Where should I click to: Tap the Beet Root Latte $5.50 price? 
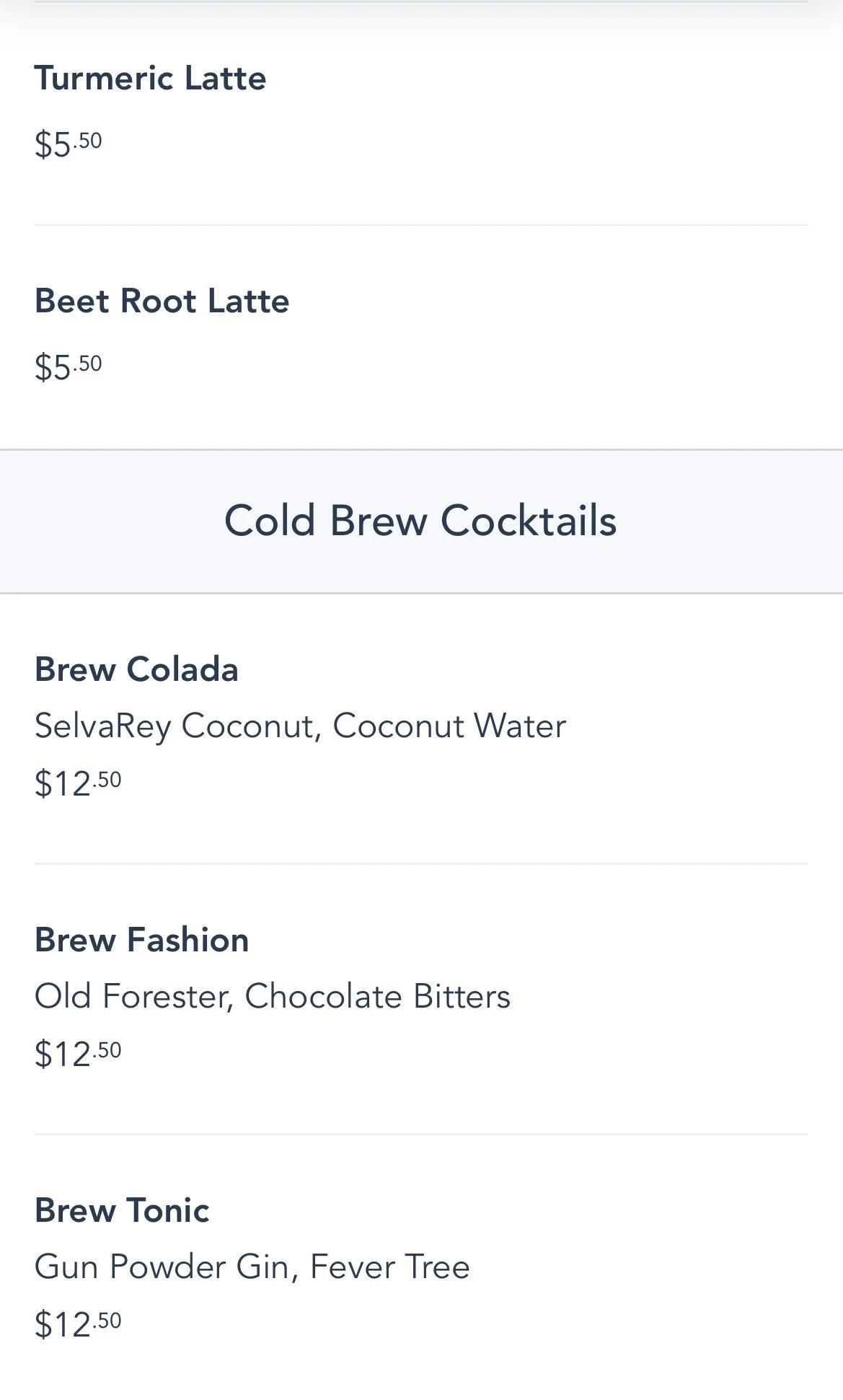[69, 367]
